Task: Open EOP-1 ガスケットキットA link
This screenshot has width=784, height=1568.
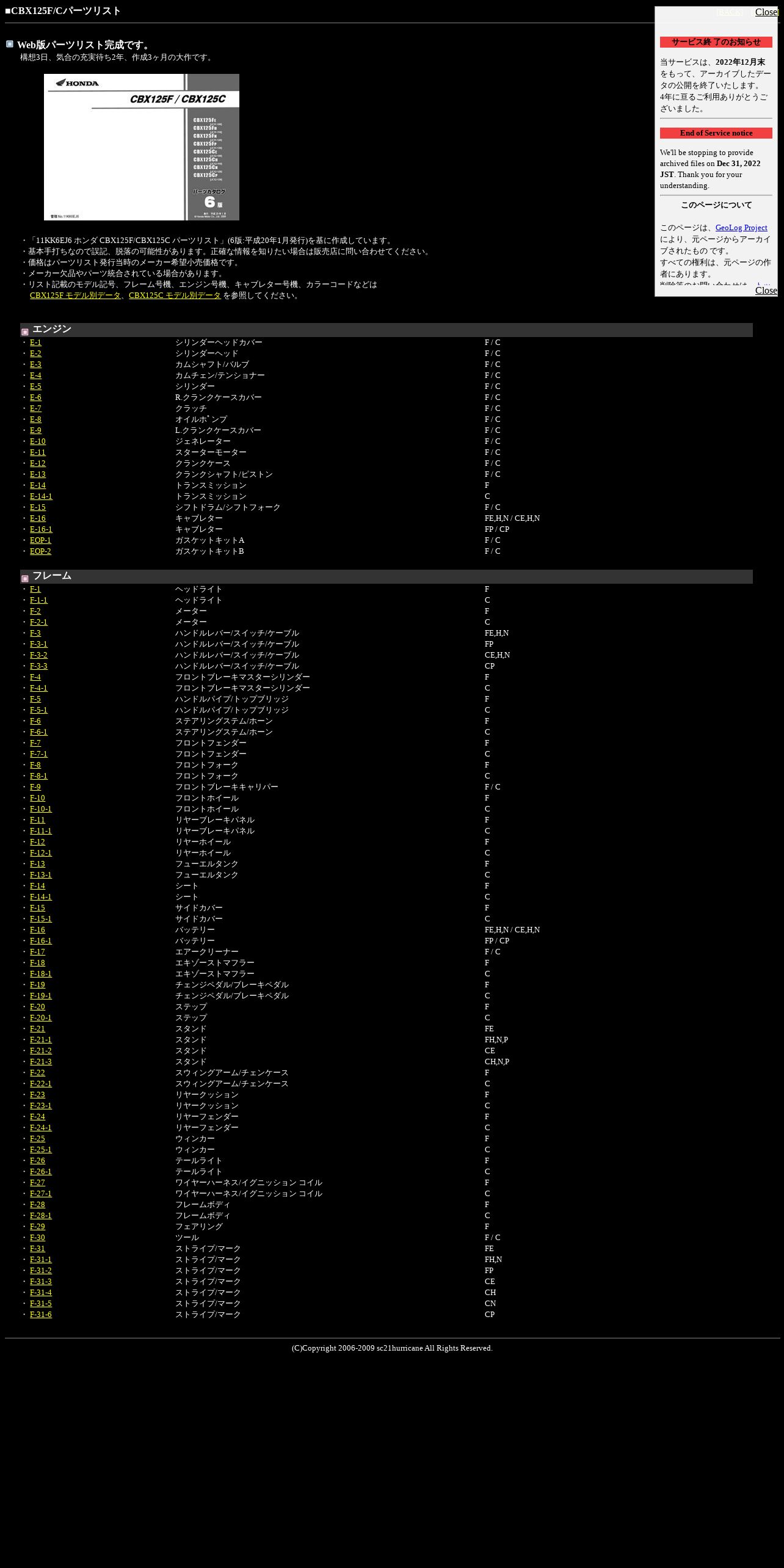Action: (x=40, y=540)
